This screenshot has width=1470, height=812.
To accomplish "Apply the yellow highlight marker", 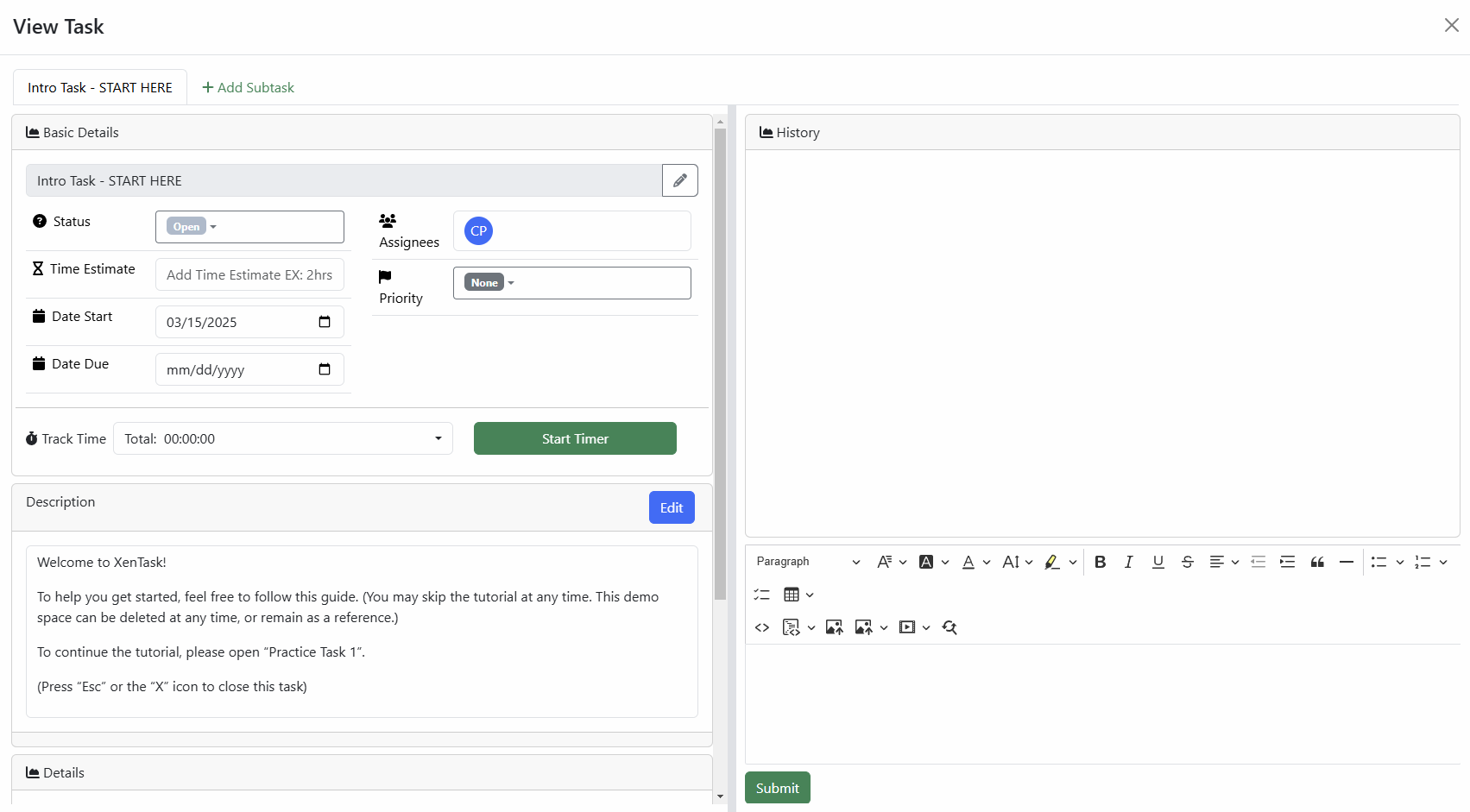I will click(1051, 562).
